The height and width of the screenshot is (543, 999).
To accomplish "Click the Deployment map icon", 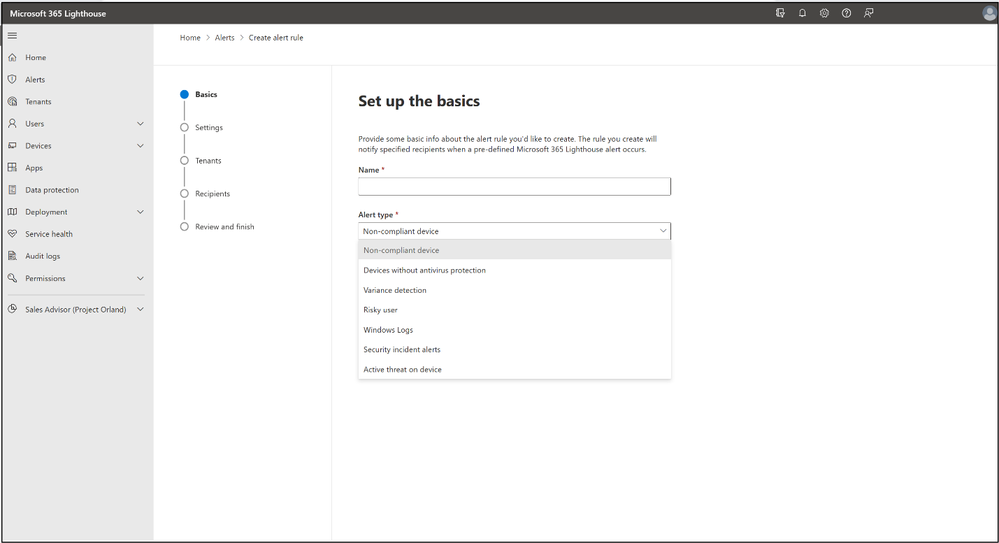I will [12, 212].
